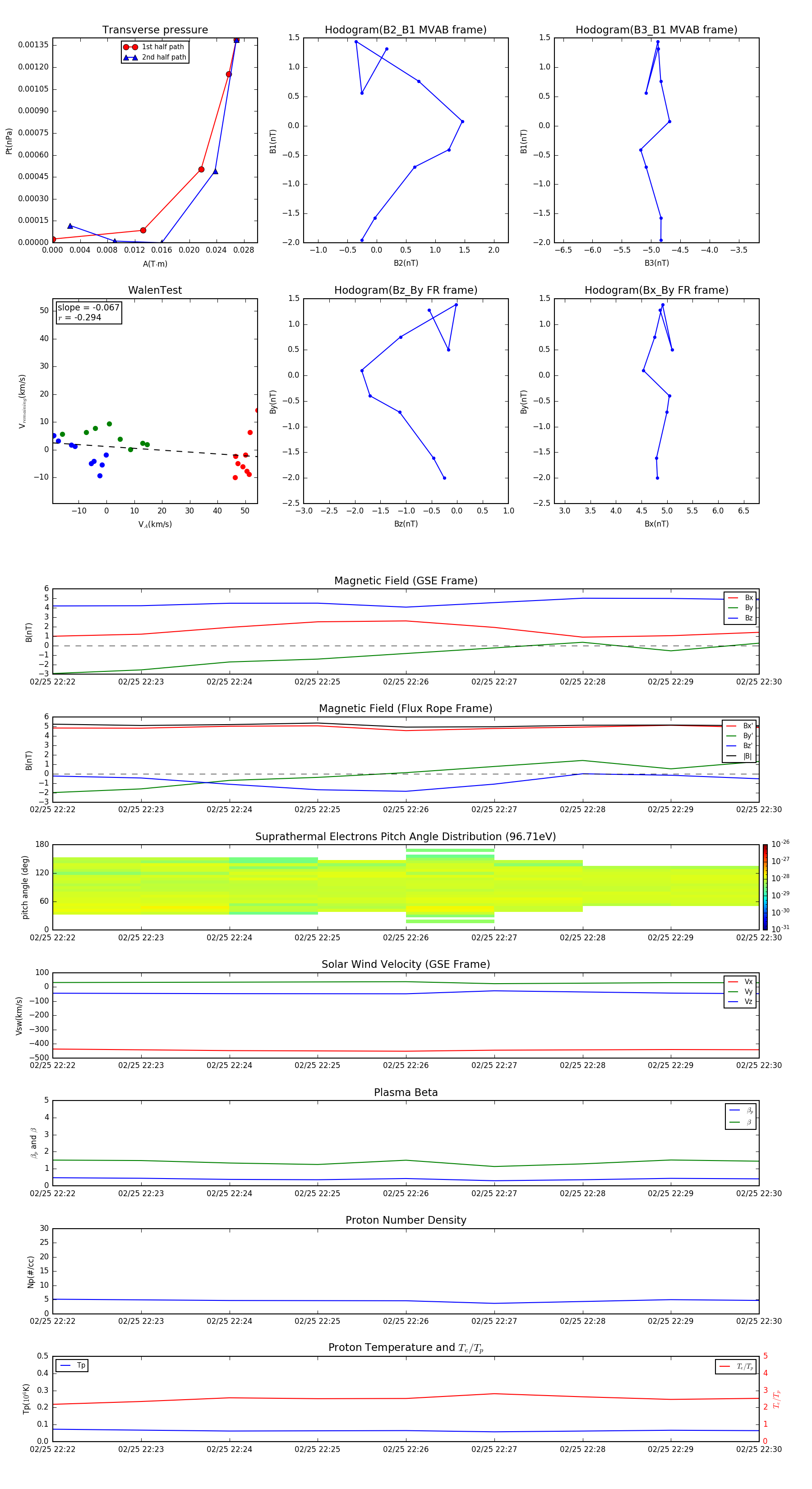Click the pitch angle color bar scale
The image size is (812, 1489).
(765, 887)
